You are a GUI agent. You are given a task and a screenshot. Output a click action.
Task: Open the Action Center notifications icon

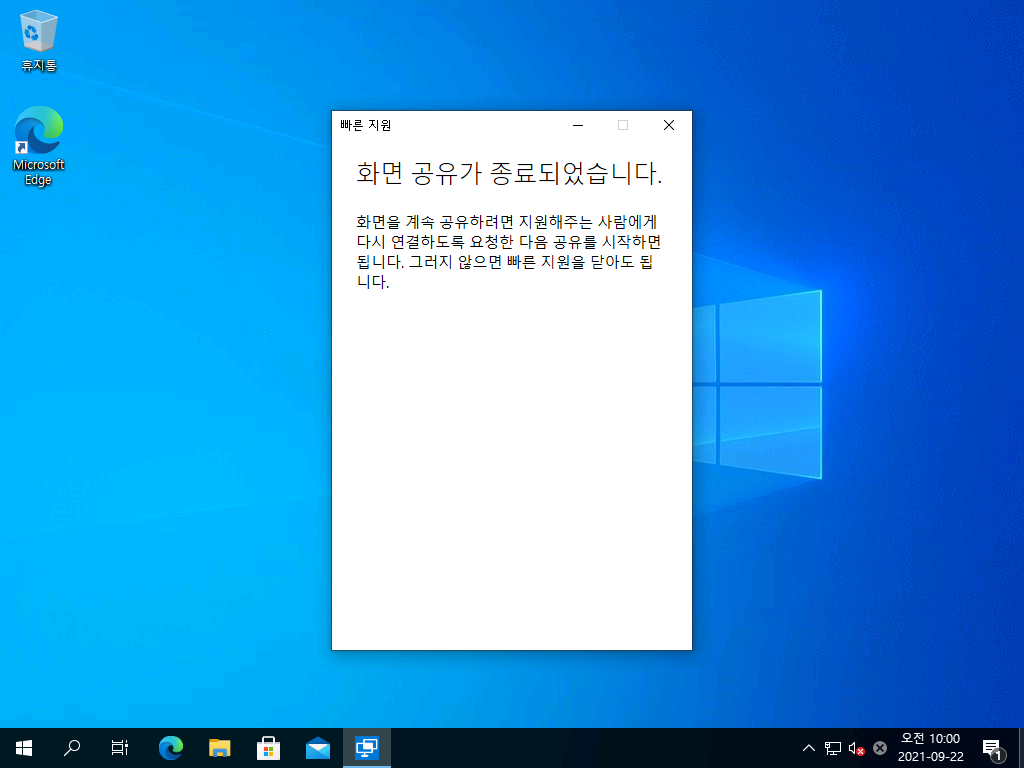993,748
